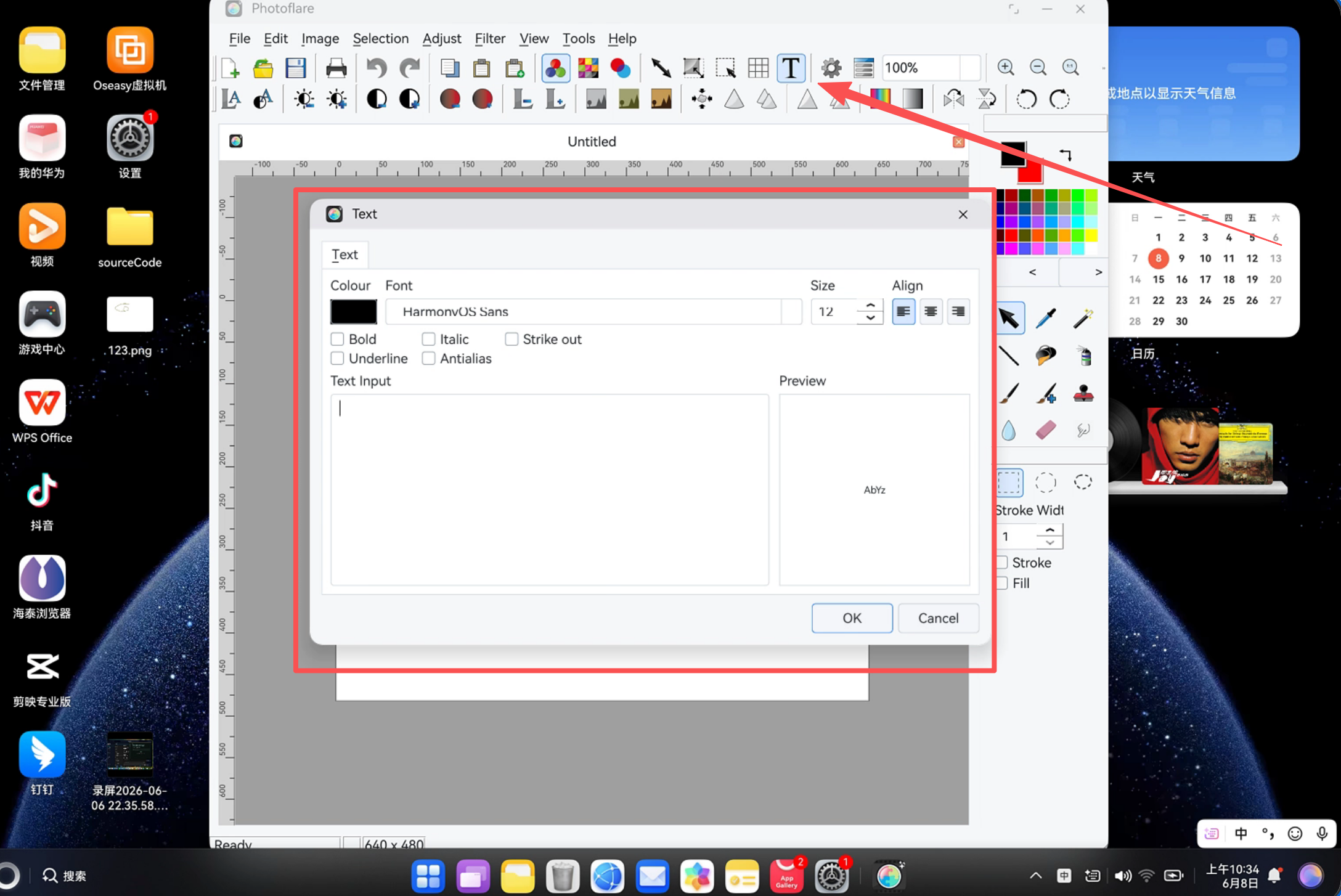
Task: Select the rectangle selection shape
Action: point(1009,483)
